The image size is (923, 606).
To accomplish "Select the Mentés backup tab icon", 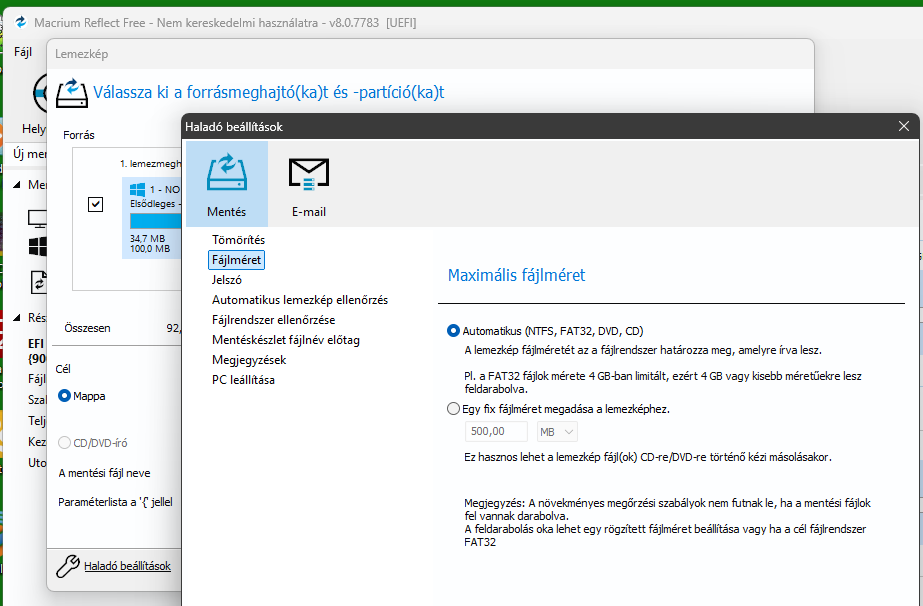I will (227, 184).
